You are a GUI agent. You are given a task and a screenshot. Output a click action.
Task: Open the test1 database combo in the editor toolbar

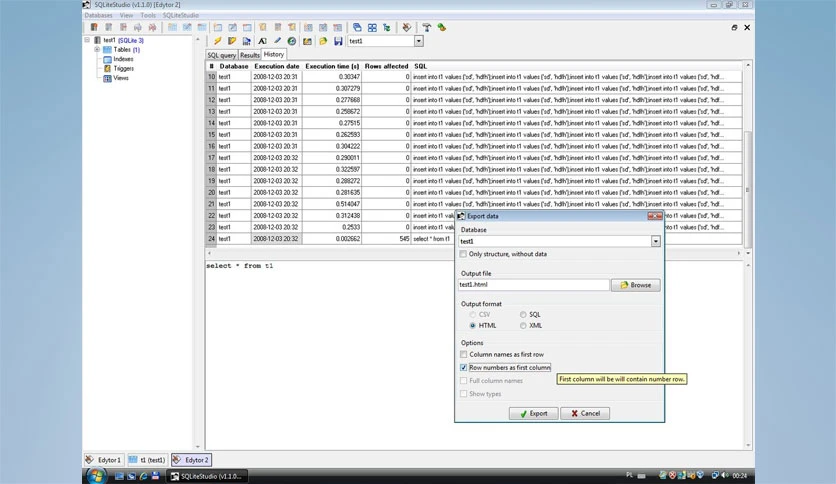(x=419, y=41)
